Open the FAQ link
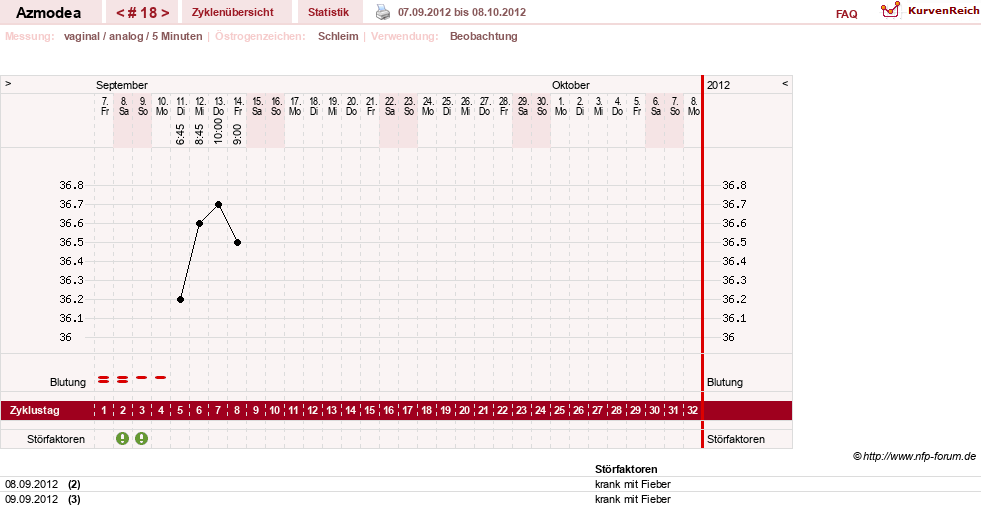 [846, 14]
